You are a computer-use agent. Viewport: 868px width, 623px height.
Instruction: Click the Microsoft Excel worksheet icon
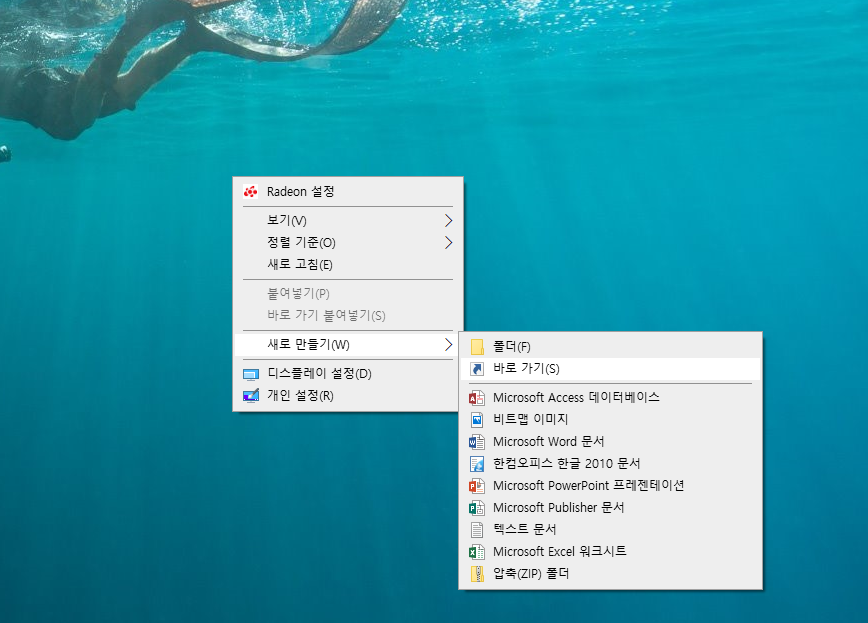click(477, 552)
